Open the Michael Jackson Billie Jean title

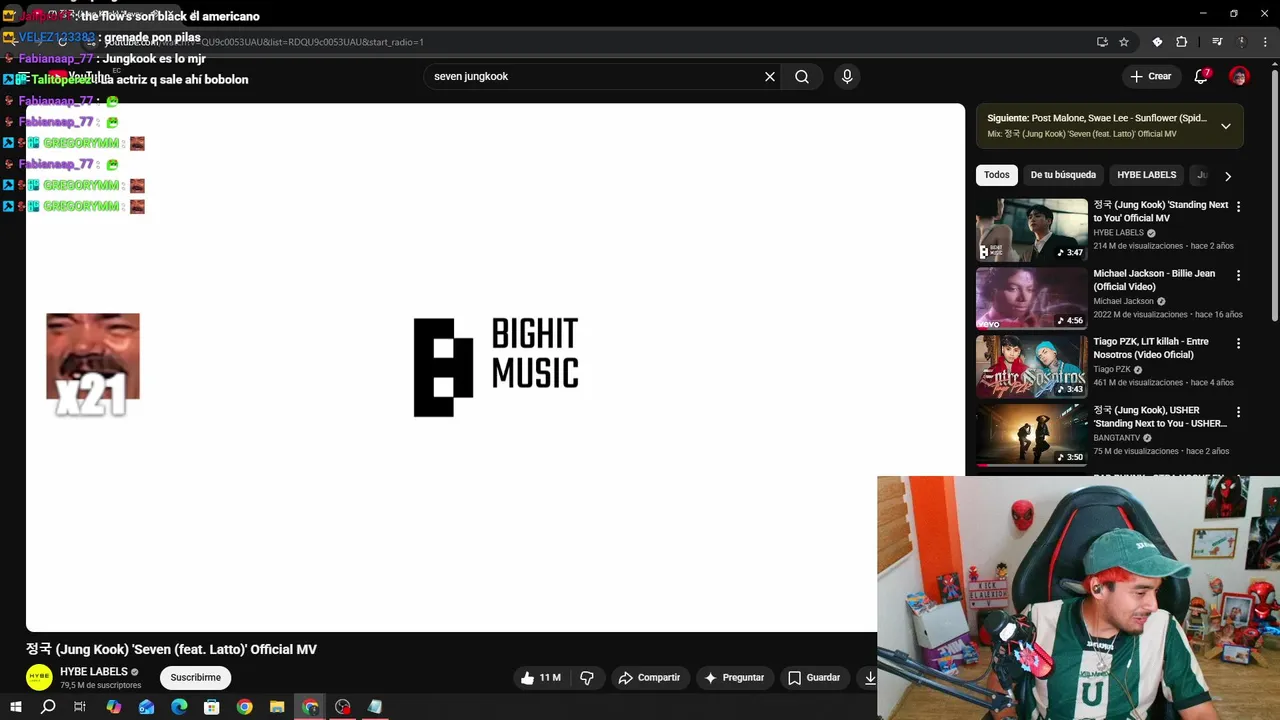point(1154,280)
